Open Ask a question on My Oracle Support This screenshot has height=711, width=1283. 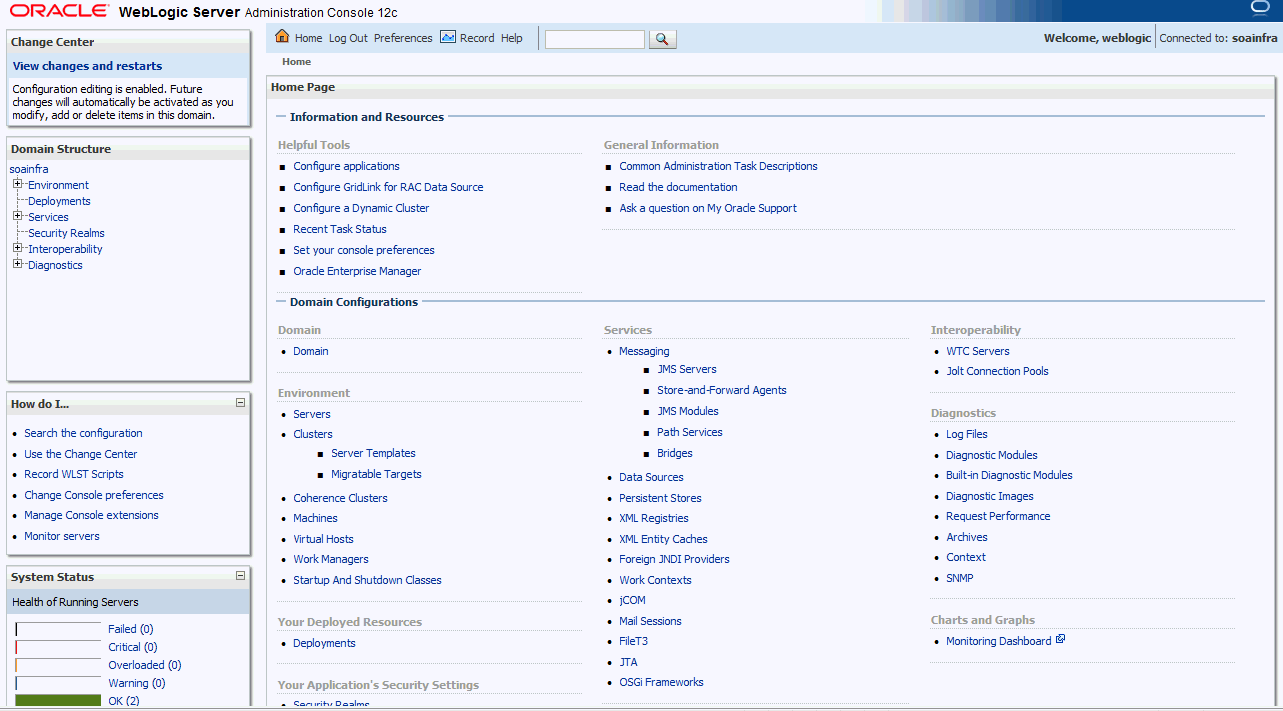(708, 208)
